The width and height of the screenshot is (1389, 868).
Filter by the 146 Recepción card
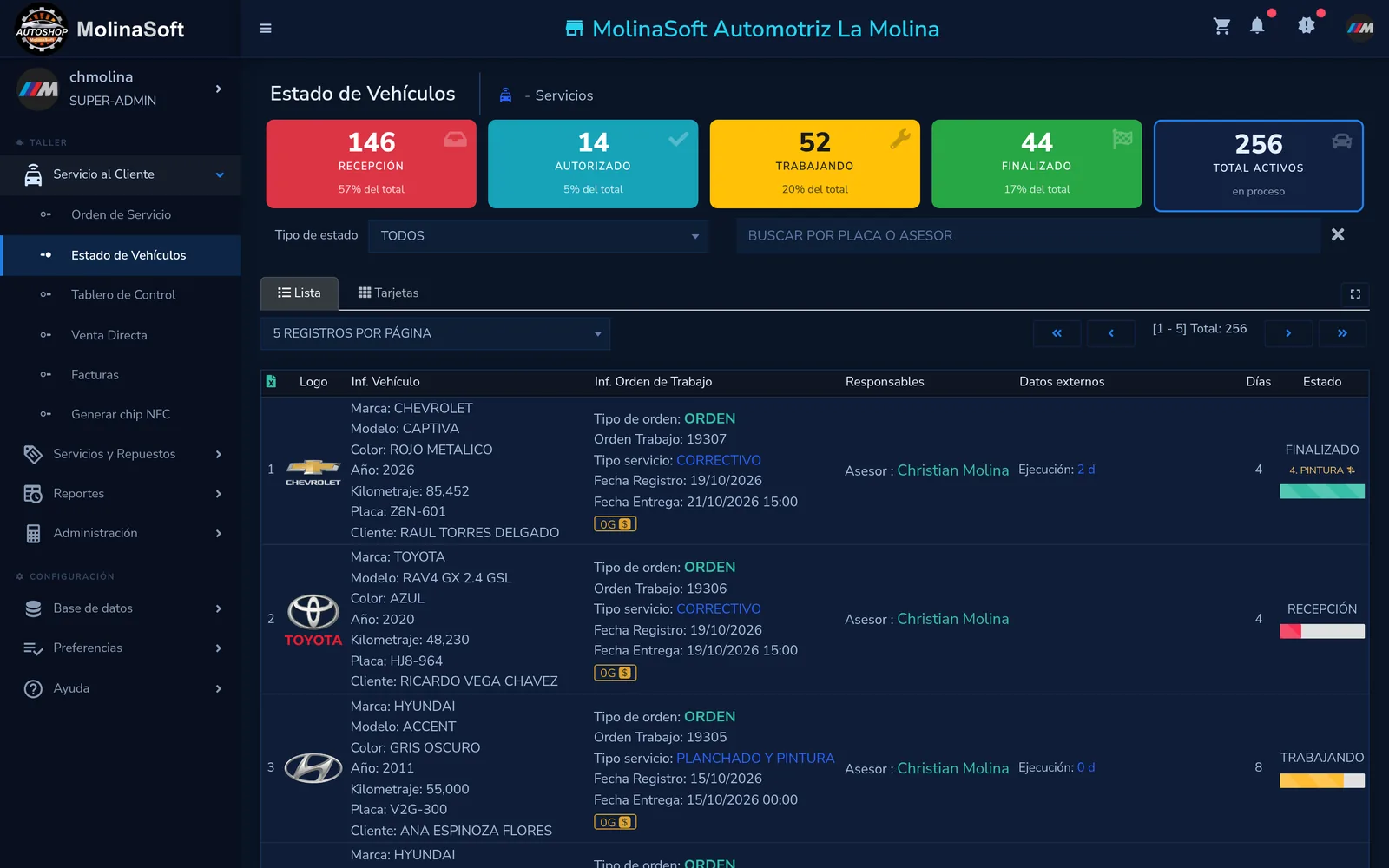[372, 164]
